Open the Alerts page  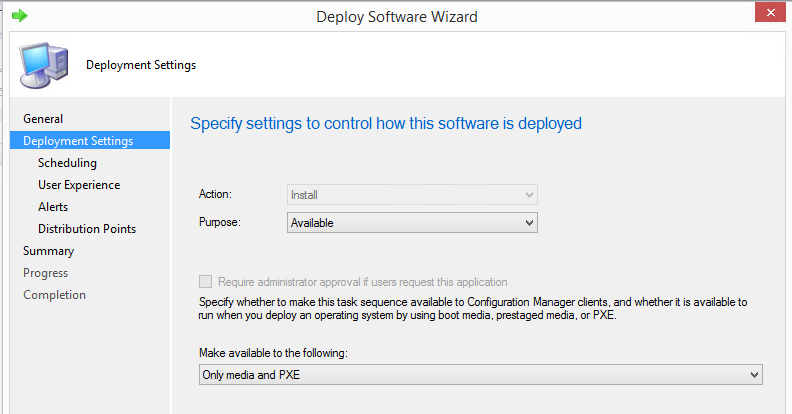[53, 207]
